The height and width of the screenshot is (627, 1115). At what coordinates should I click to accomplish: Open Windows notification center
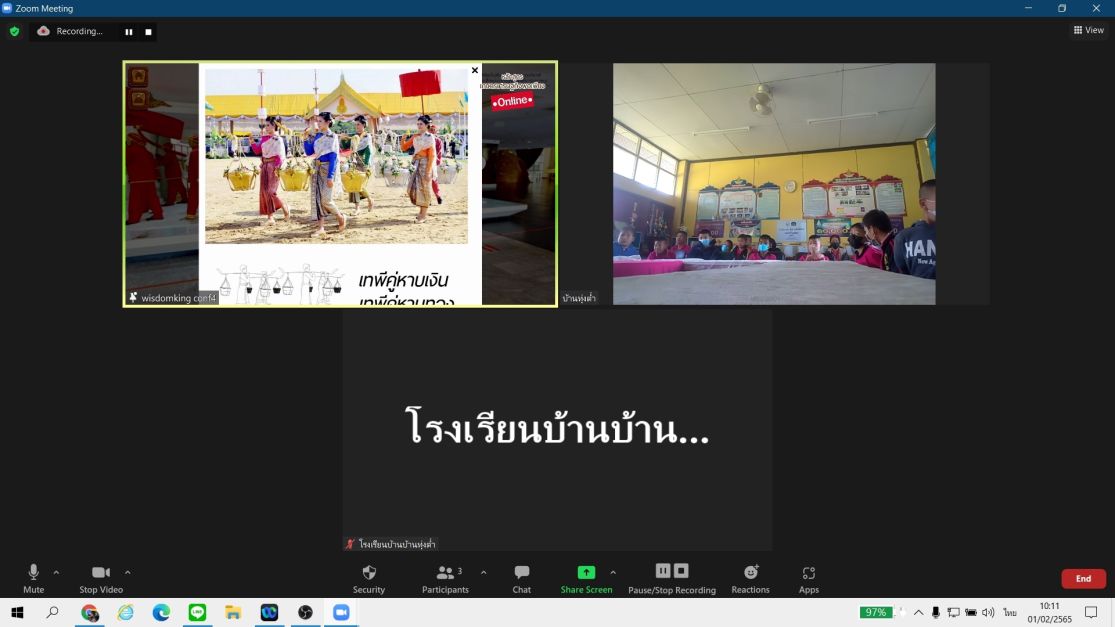(1091, 612)
